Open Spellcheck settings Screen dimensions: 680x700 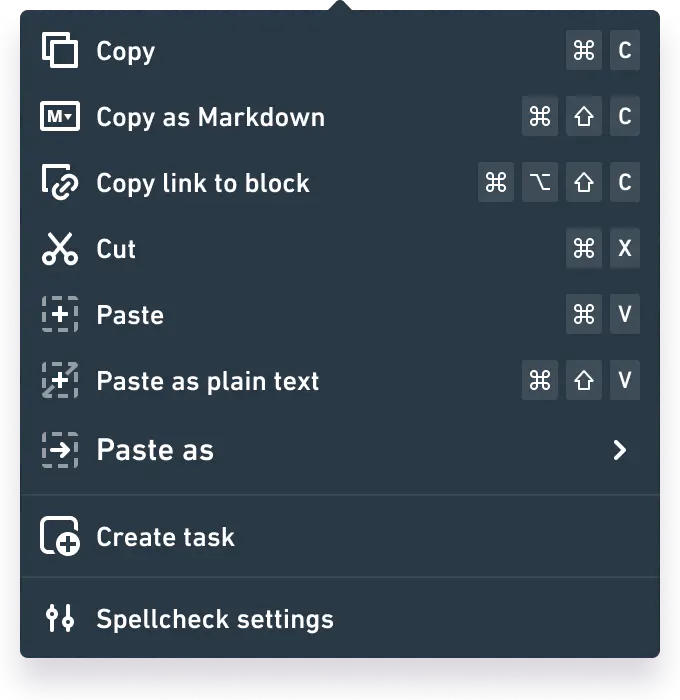pyautogui.click(x=215, y=619)
